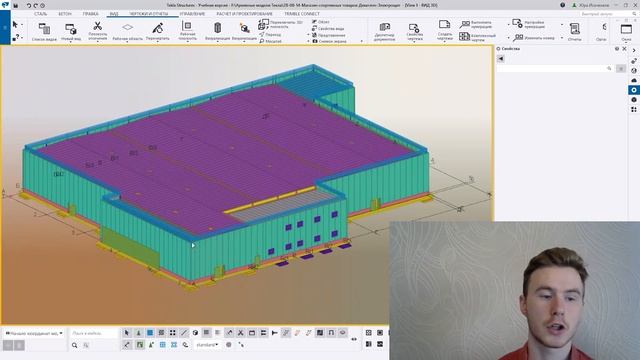Click the Снимок экрана screenshot command
This screenshot has height=360, width=640.
point(329,41)
